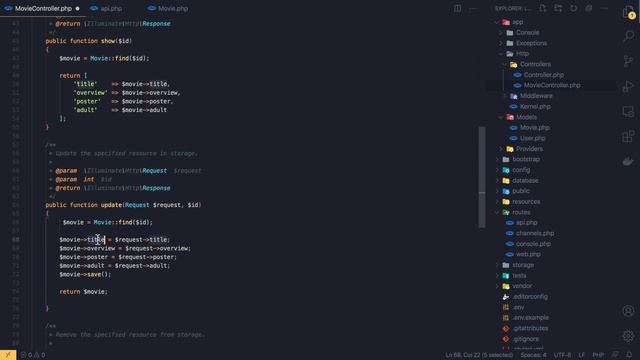Viewport: 640px width, 360px height.
Task: Expand the Console folder
Action: click(x=527, y=33)
